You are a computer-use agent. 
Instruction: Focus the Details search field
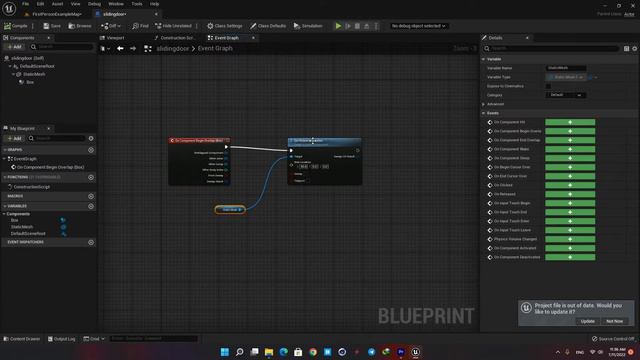[x=551, y=48]
